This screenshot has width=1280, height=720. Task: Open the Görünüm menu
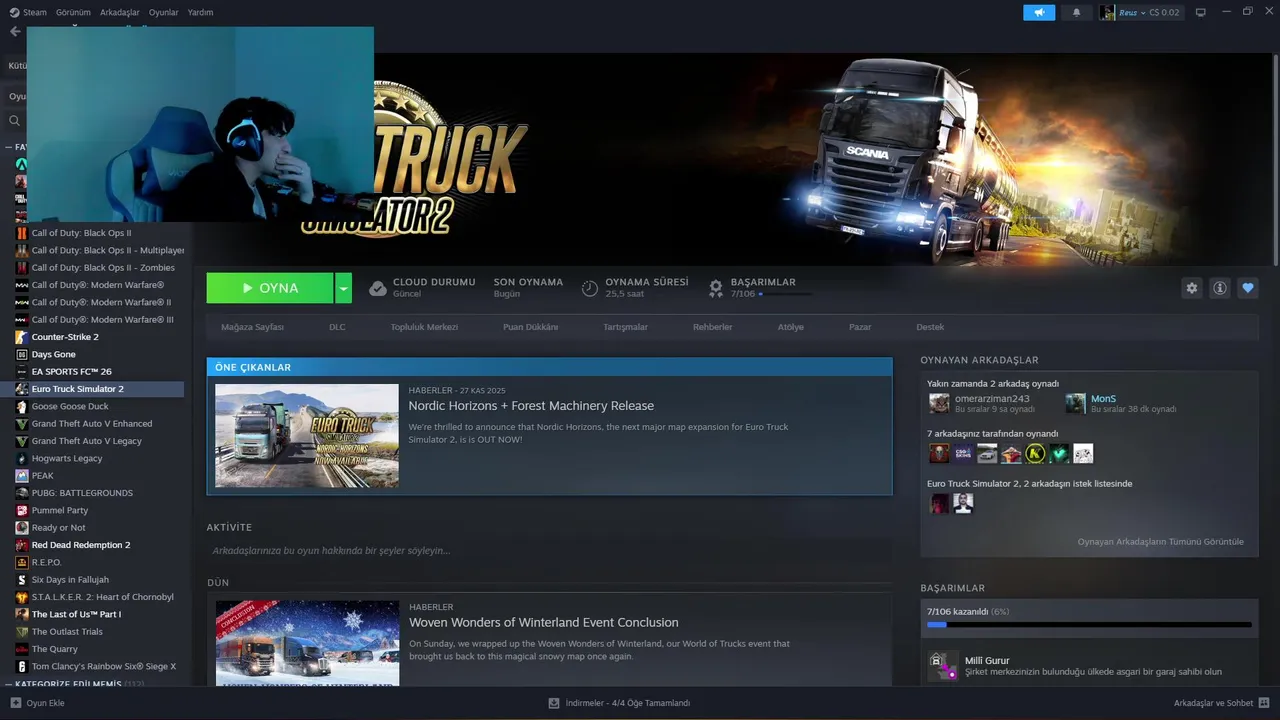[x=73, y=13]
